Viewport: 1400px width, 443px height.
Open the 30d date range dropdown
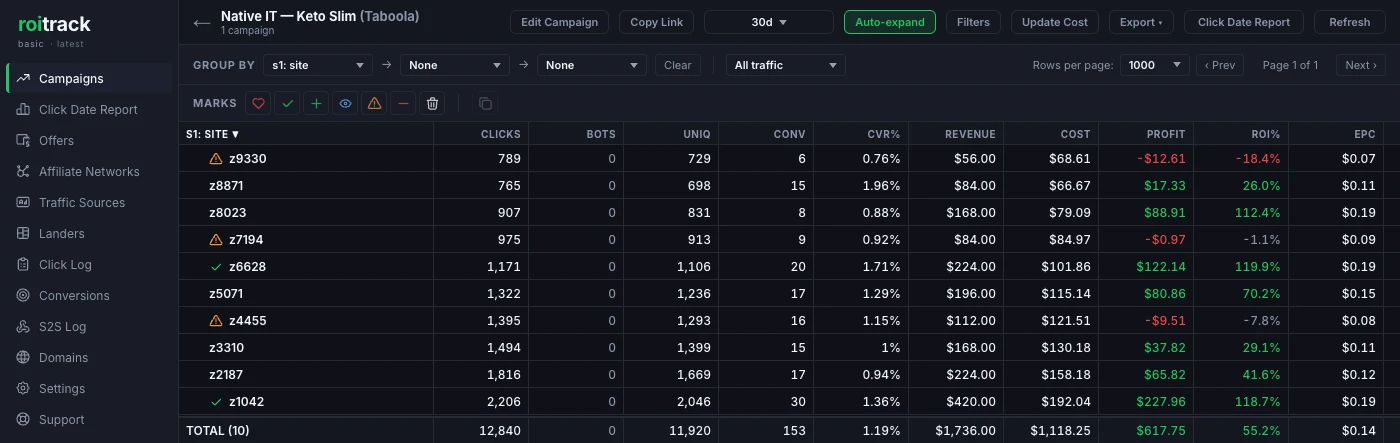(768, 22)
